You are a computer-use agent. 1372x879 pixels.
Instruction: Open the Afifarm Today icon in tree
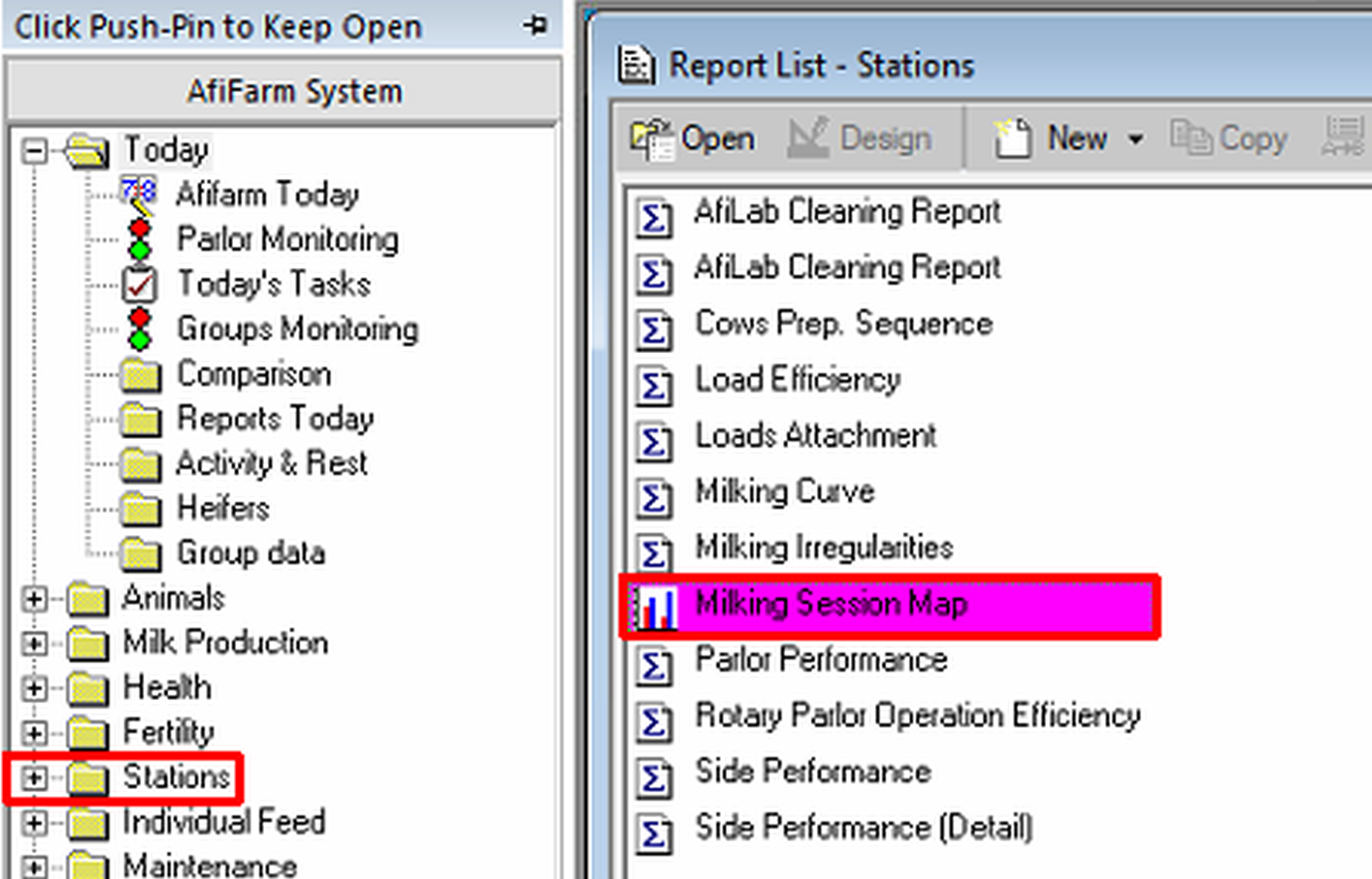coord(139,194)
